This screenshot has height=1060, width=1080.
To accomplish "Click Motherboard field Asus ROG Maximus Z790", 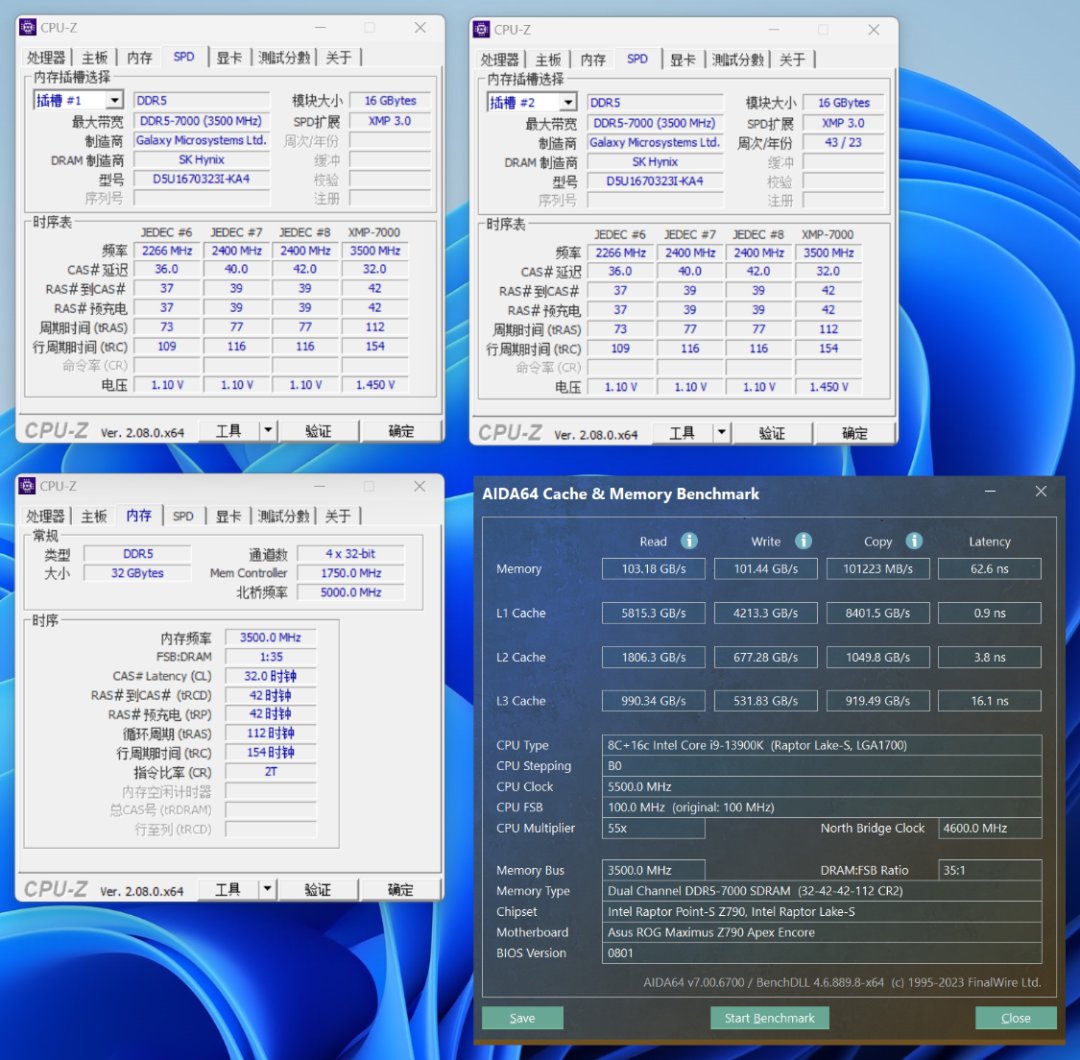I will coord(822,932).
